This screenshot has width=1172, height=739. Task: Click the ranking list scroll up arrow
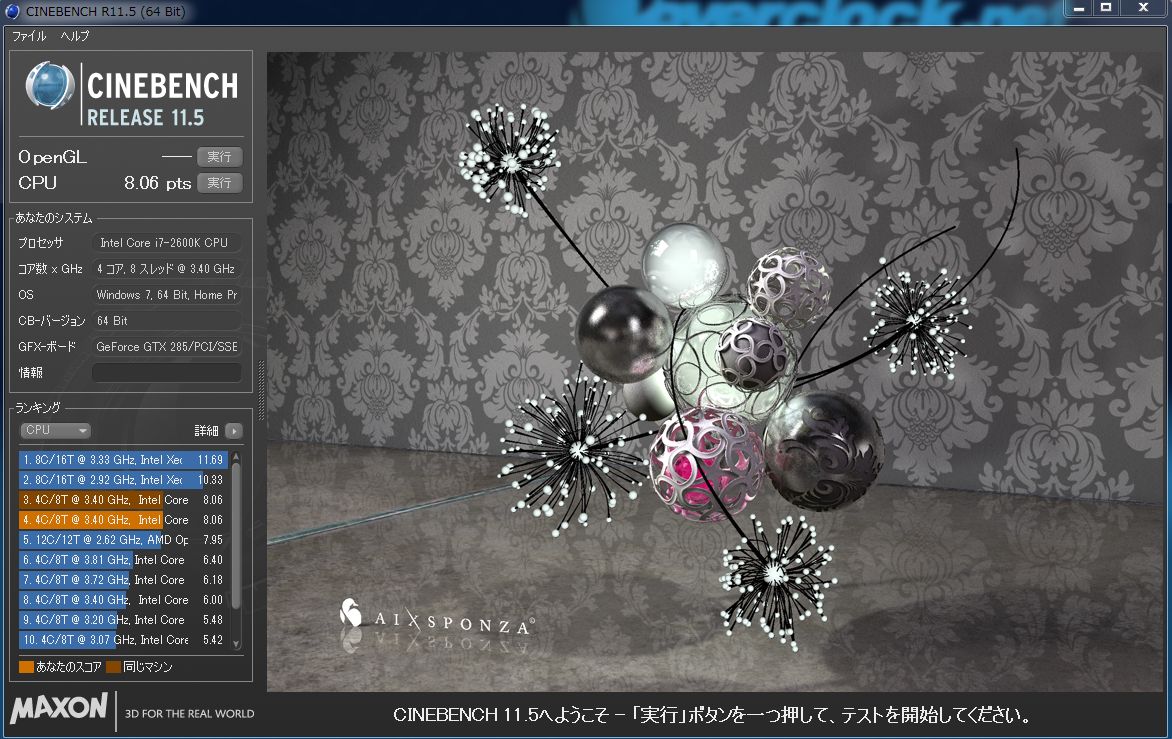[236, 456]
